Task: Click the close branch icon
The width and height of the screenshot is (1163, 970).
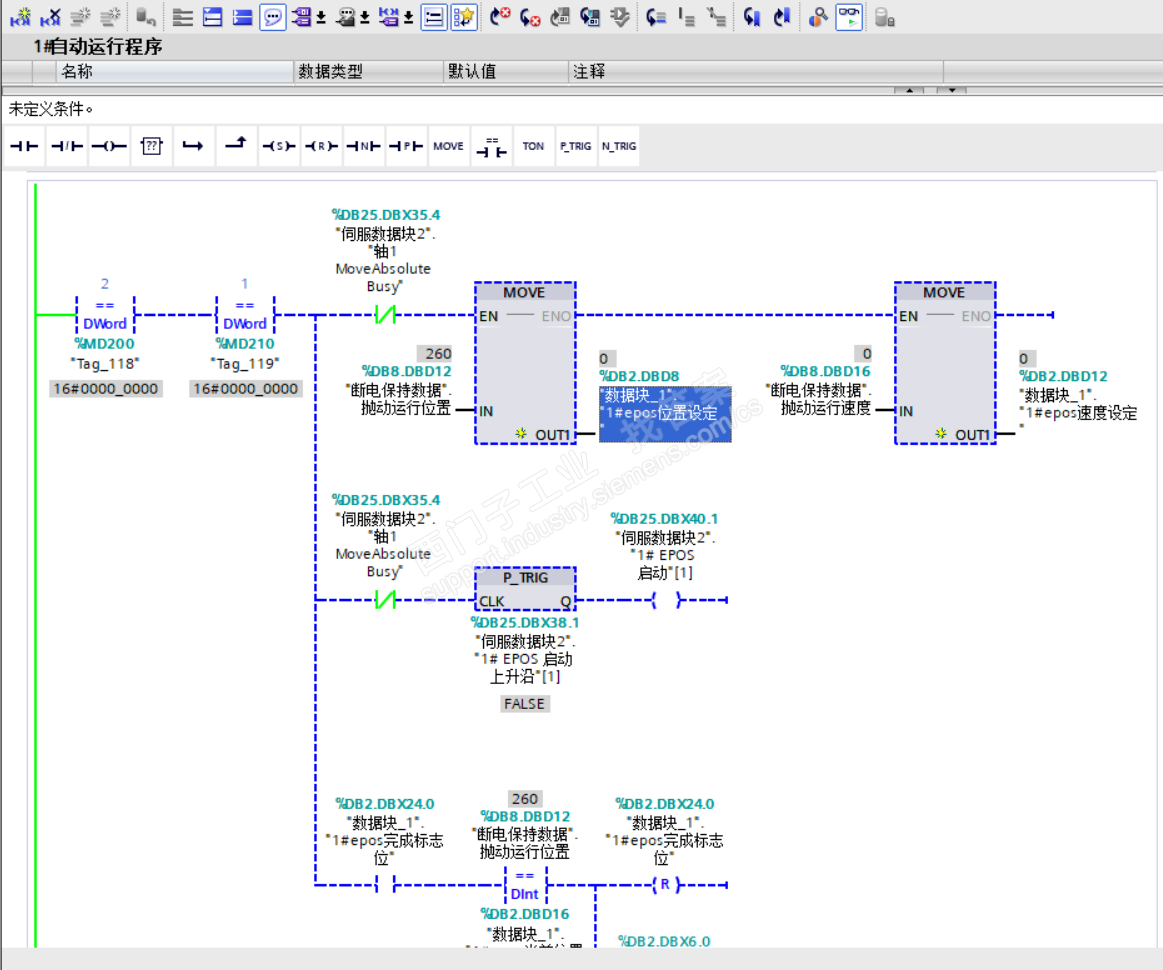Action: coord(235,146)
